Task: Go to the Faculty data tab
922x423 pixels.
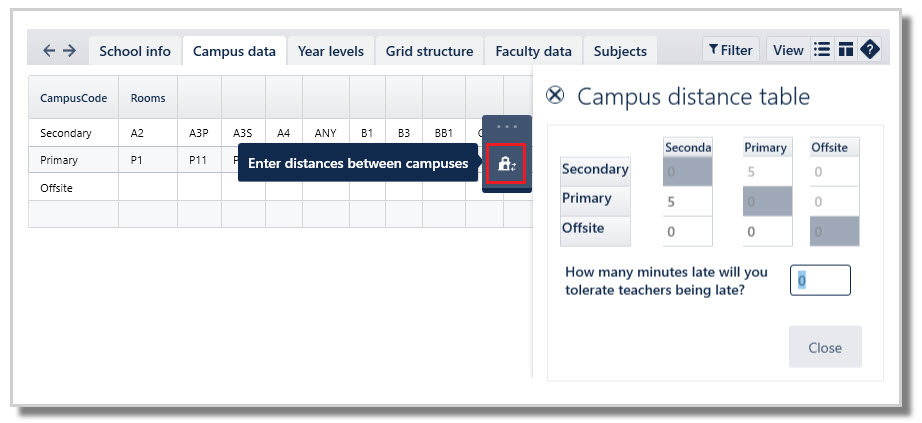Action: click(x=533, y=51)
